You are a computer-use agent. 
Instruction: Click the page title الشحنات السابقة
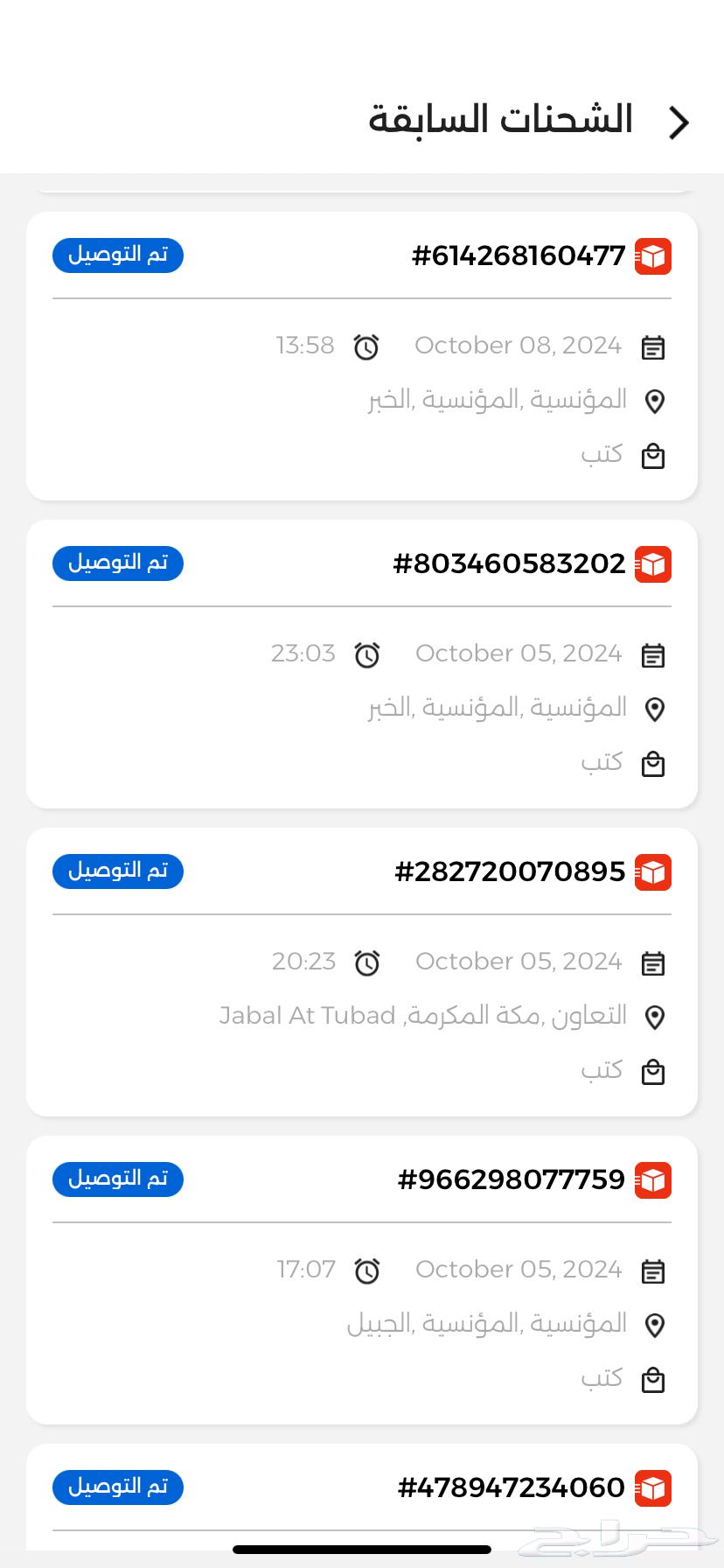tap(502, 120)
